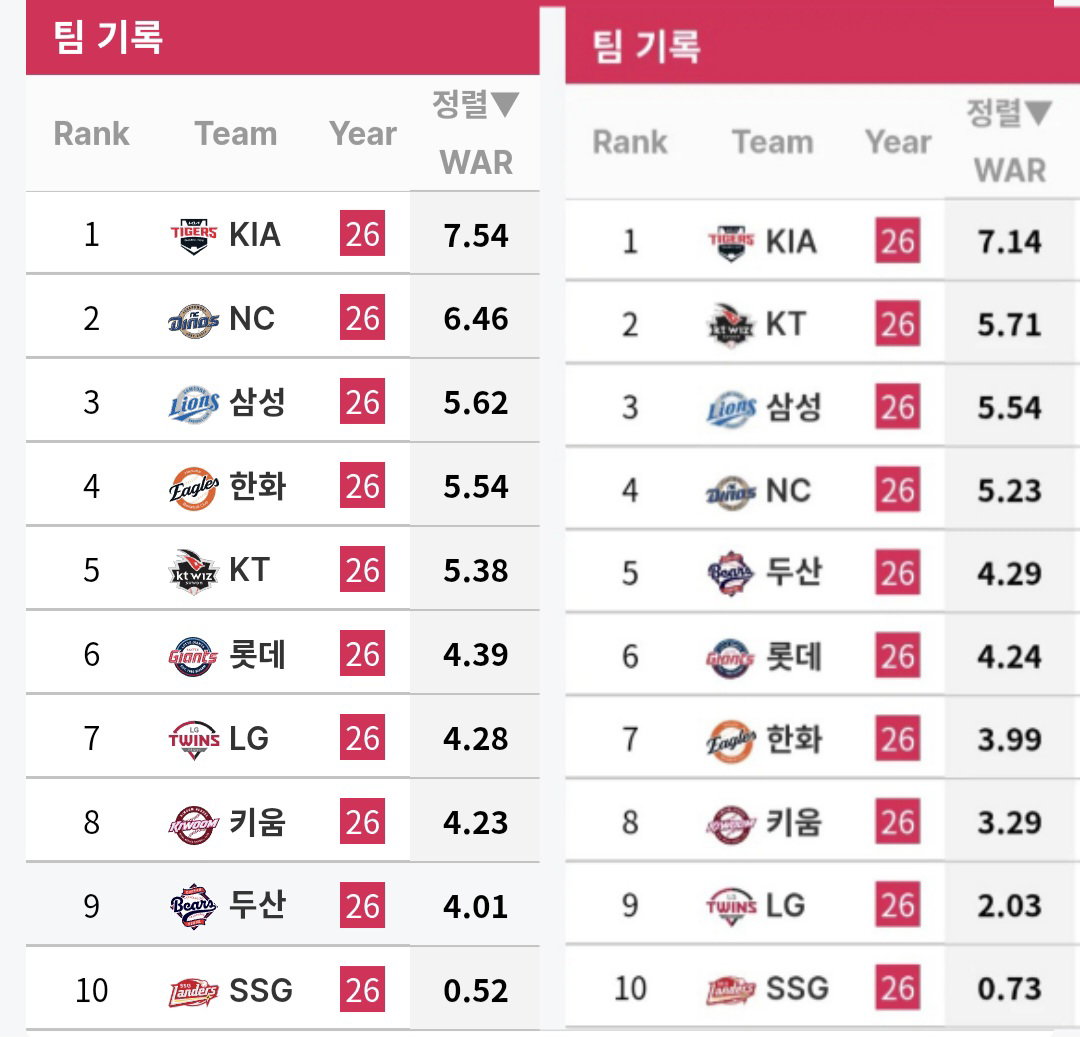This screenshot has width=1080, height=1037.
Task: Select the Team column header in right table
Action: 773,143
